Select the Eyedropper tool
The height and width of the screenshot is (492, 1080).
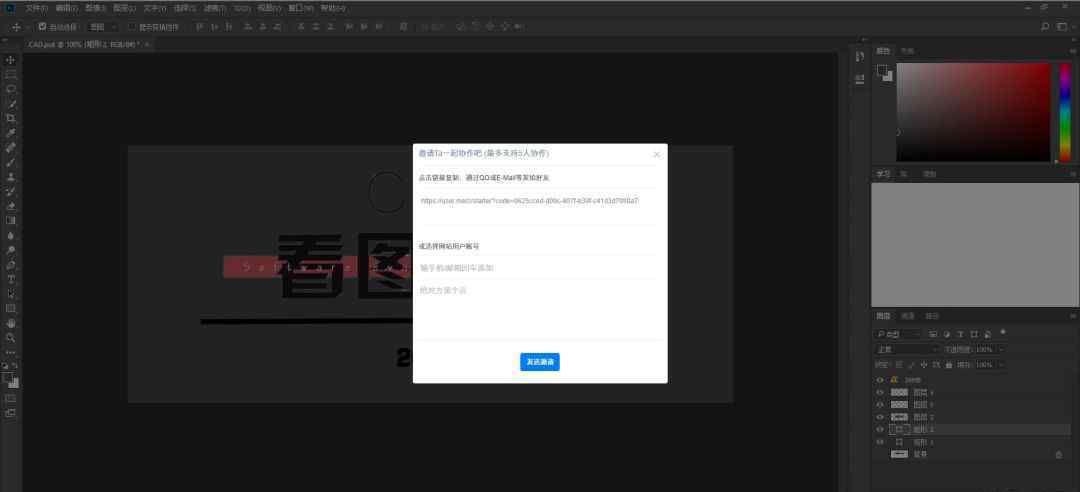point(11,133)
